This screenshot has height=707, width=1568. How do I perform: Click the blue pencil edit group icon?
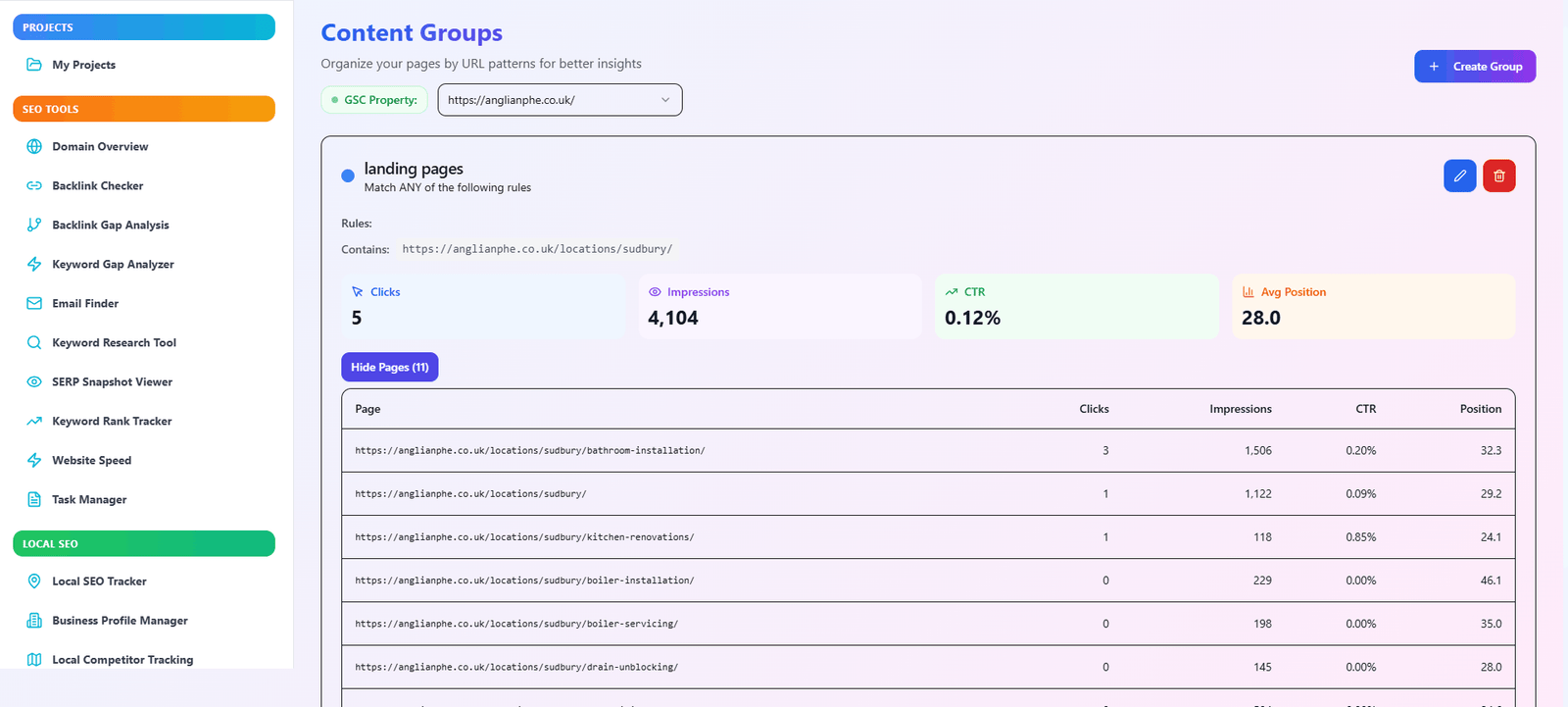[x=1459, y=176]
